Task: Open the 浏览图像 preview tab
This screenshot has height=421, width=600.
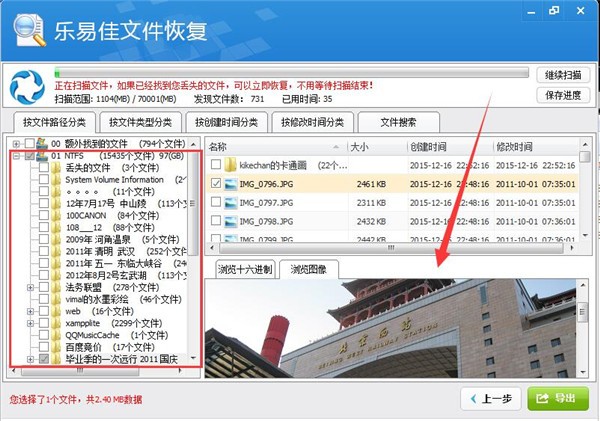Action: [x=308, y=269]
